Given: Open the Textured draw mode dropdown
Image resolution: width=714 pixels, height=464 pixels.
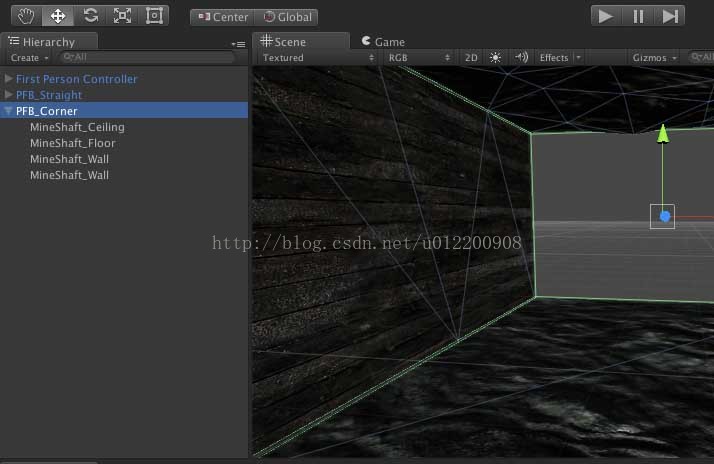Looking at the screenshot, I should [x=318, y=58].
